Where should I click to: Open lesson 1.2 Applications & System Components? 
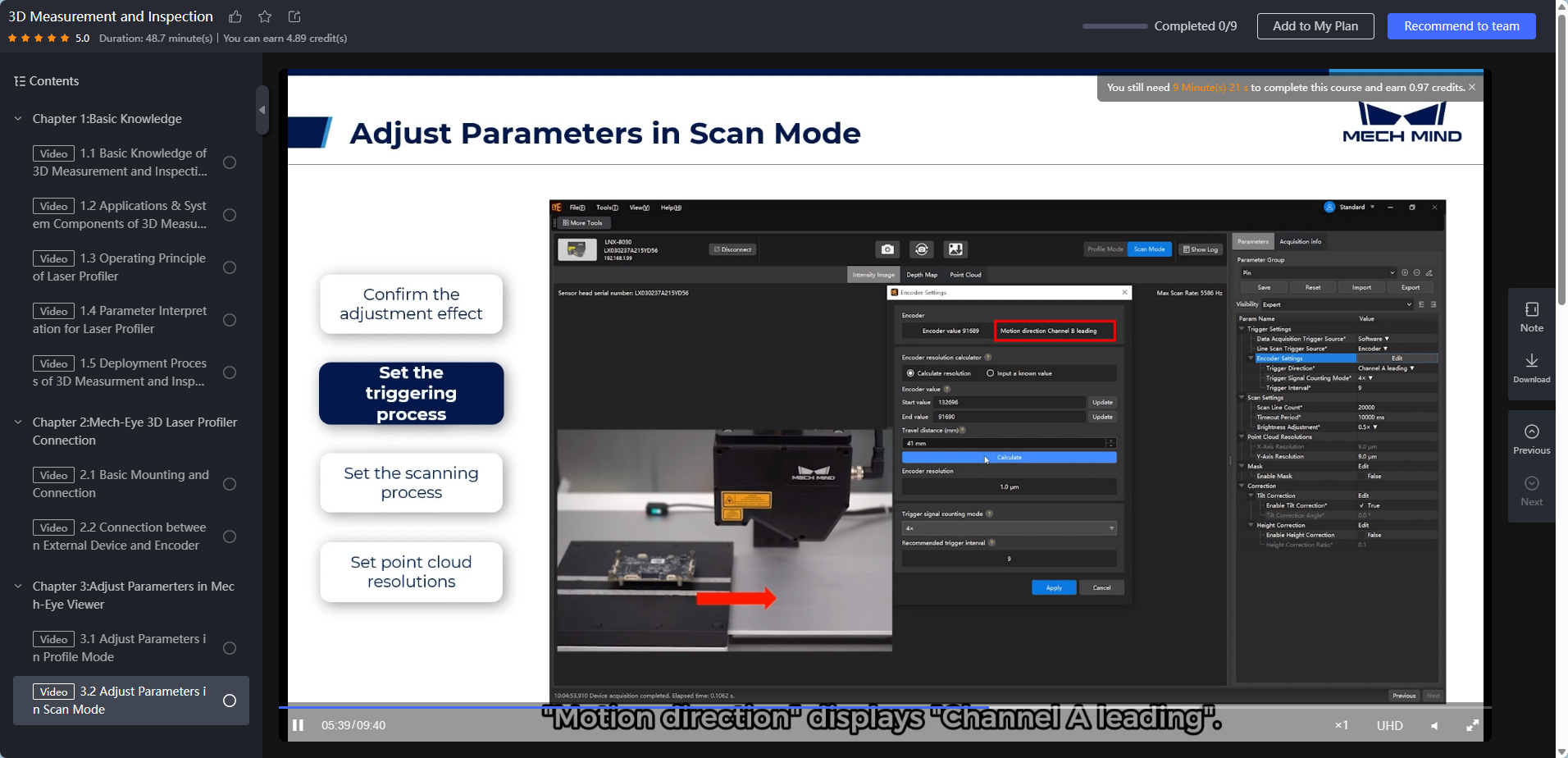[x=120, y=215]
